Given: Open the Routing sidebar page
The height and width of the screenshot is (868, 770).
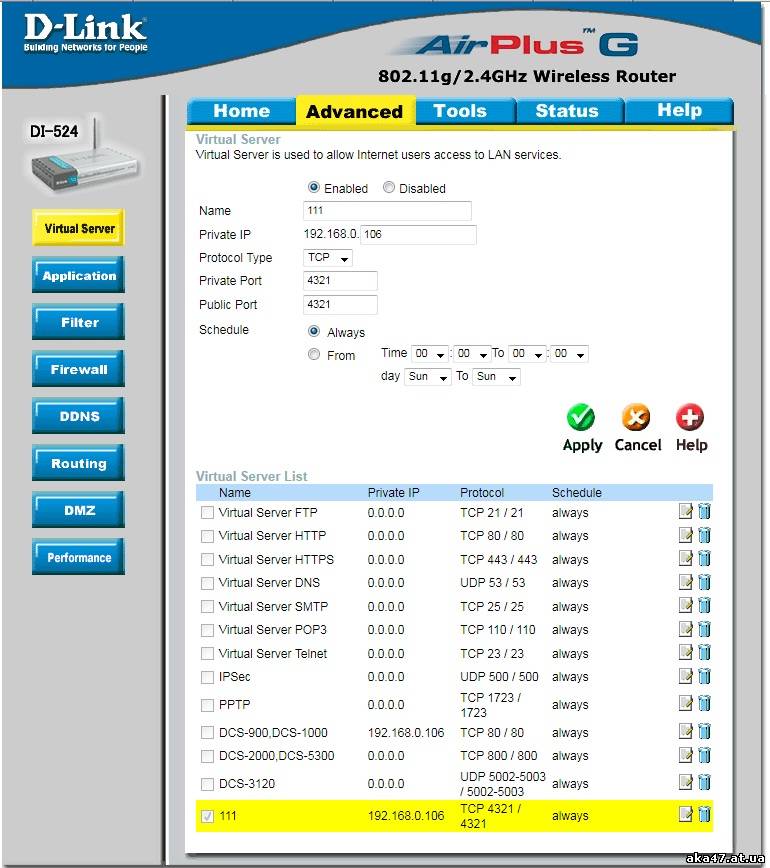Looking at the screenshot, I should (x=78, y=463).
